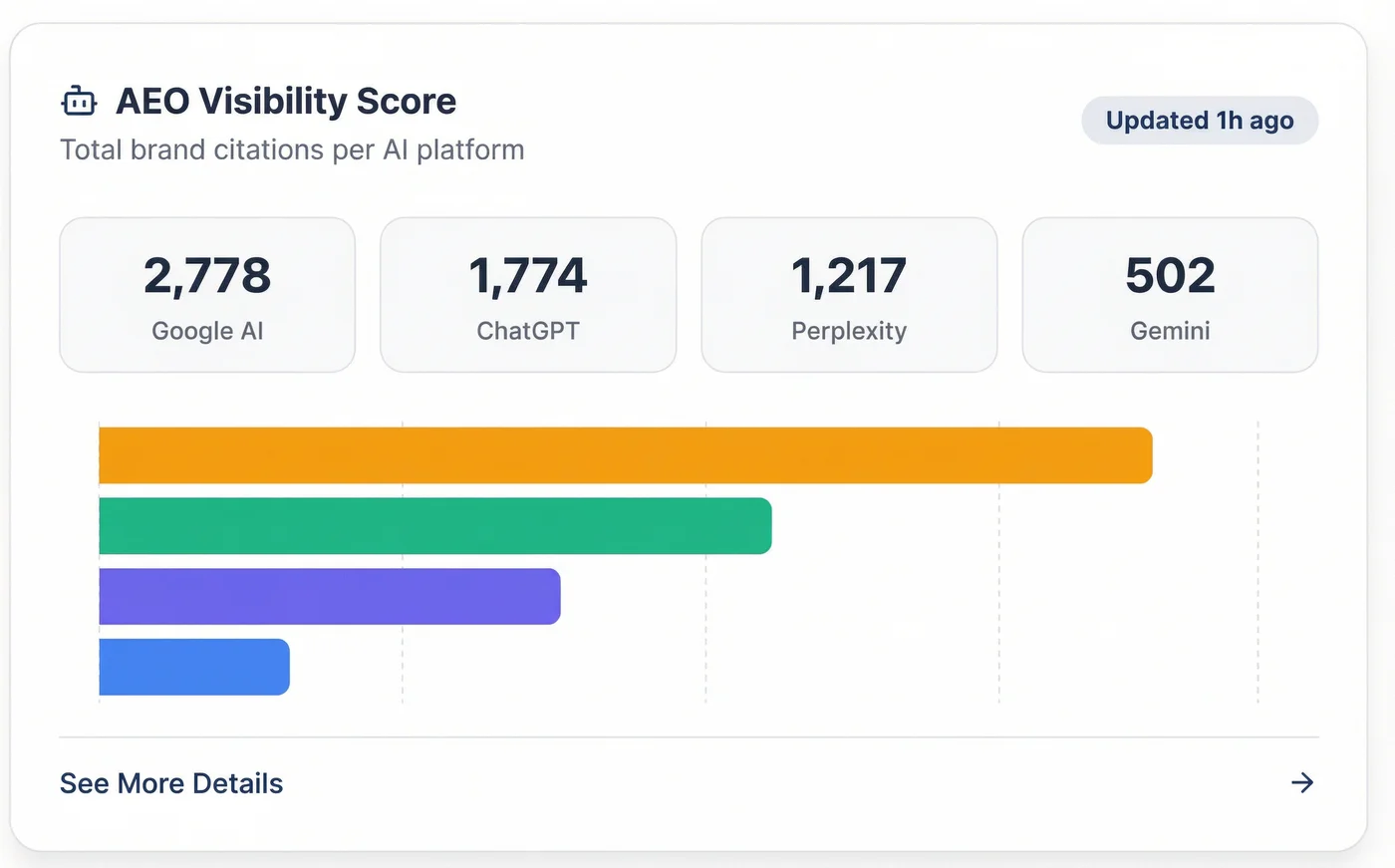Click the 502 value on the Gemini card
Image resolution: width=1395 pixels, height=868 pixels.
coord(1170,277)
